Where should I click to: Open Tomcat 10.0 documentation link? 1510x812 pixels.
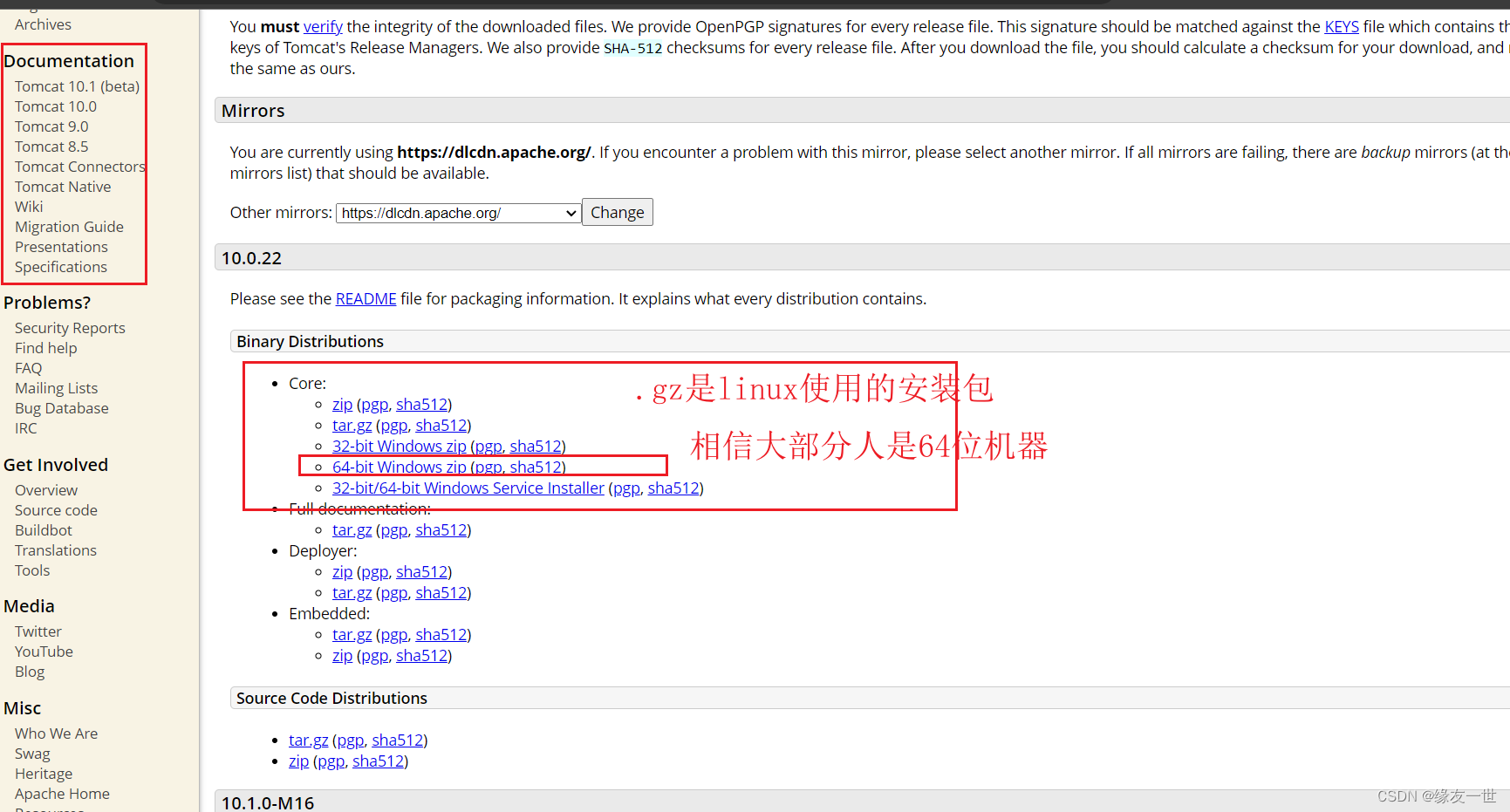tap(56, 106)
